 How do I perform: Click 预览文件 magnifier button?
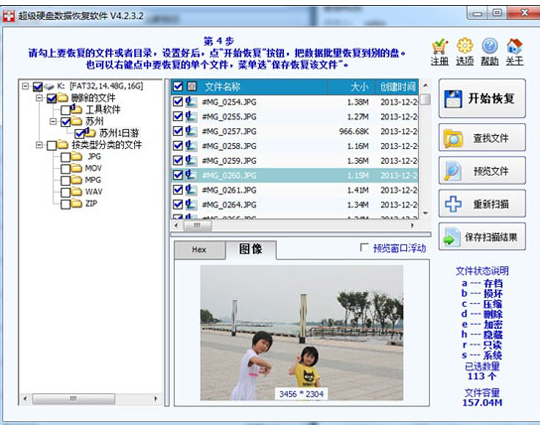point(482,170)
